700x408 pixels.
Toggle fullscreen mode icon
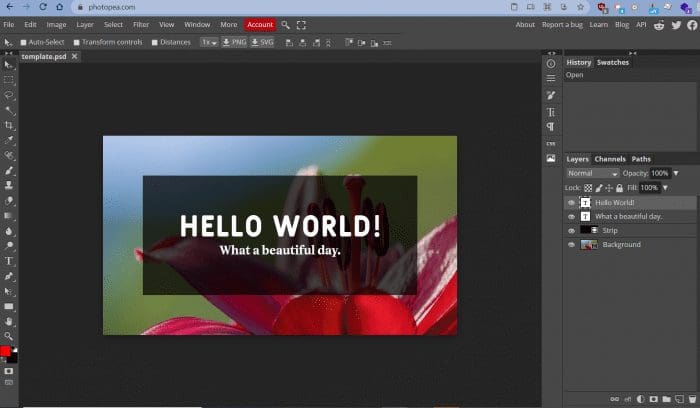point(301,24)
